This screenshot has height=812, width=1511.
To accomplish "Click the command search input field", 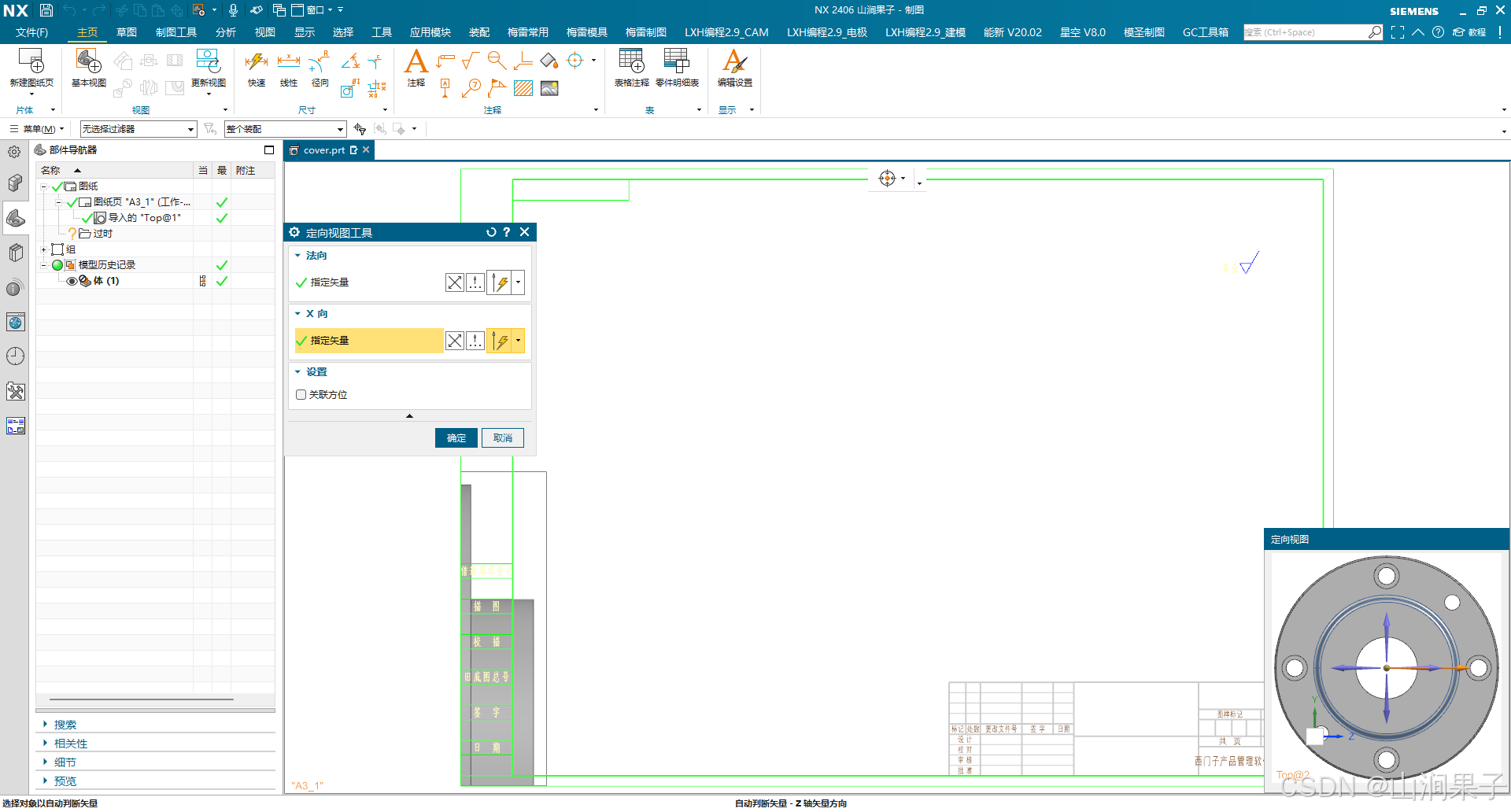I will 1306,32.
